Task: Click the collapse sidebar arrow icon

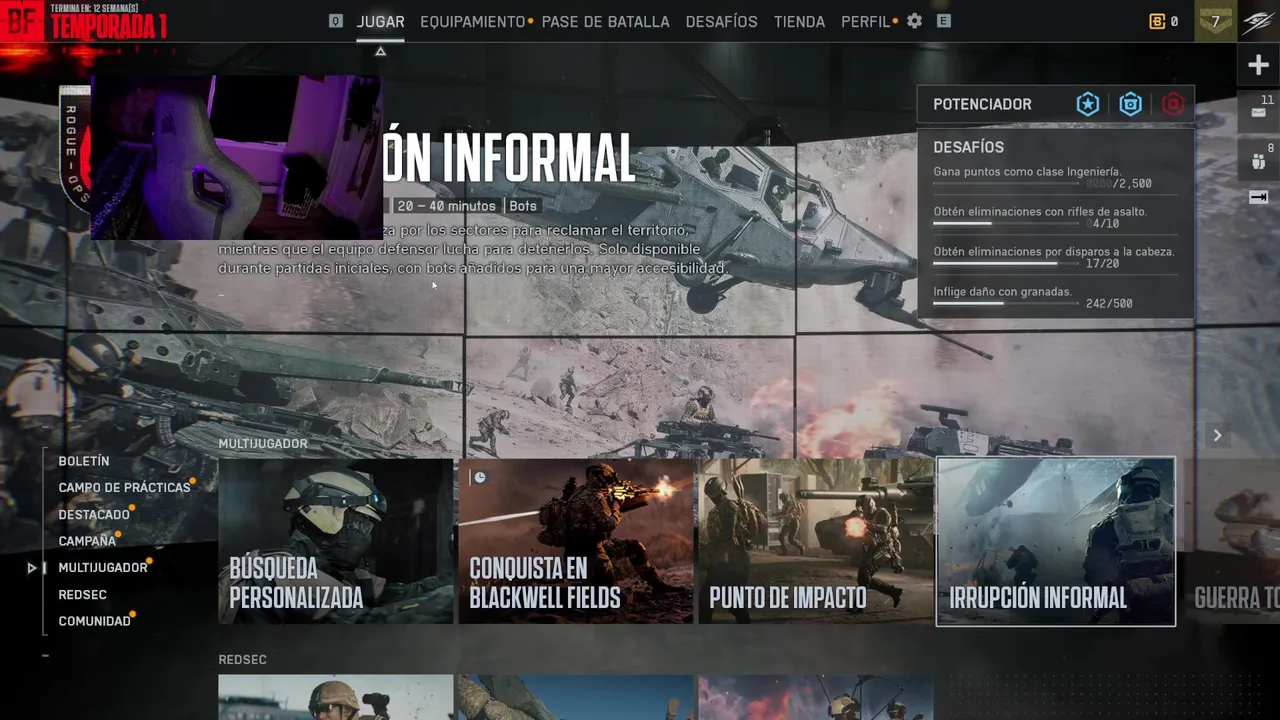Action: point(1258,197)
